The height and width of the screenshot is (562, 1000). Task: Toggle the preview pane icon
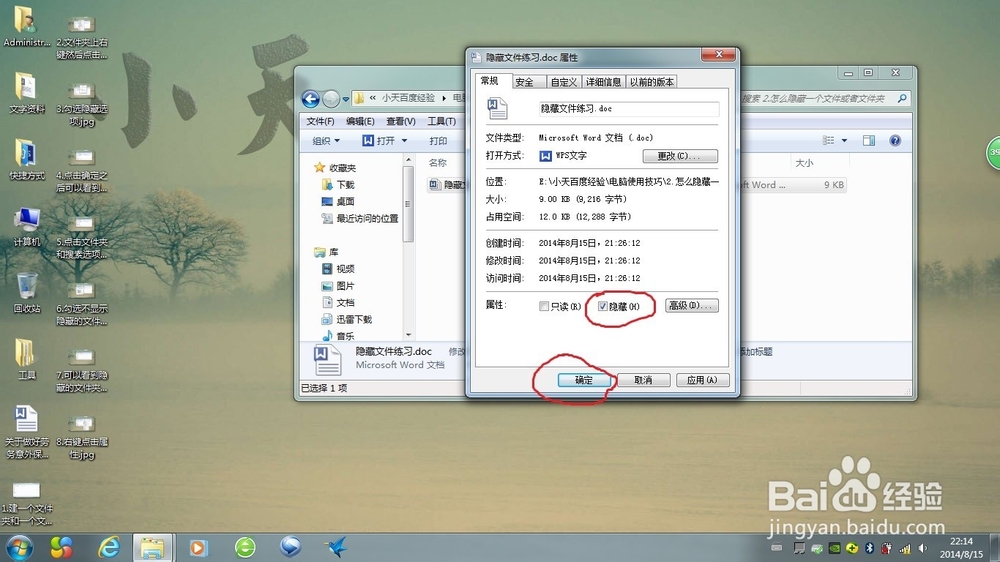tap(869, 140)
